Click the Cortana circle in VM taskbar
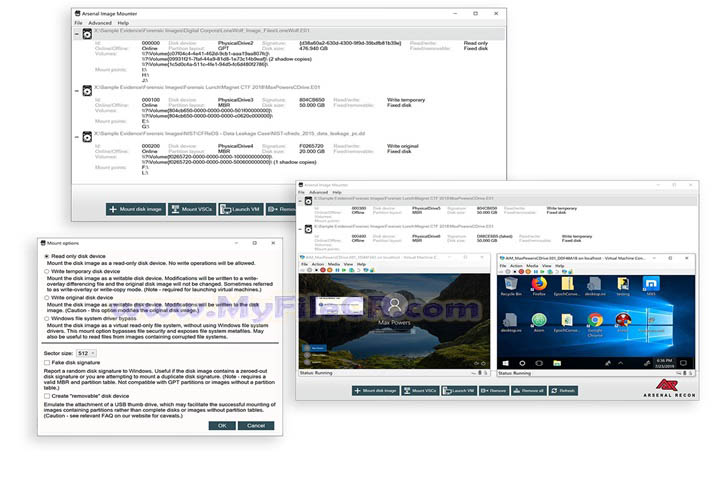The image size is (720, 480). [x=522, y=363]
